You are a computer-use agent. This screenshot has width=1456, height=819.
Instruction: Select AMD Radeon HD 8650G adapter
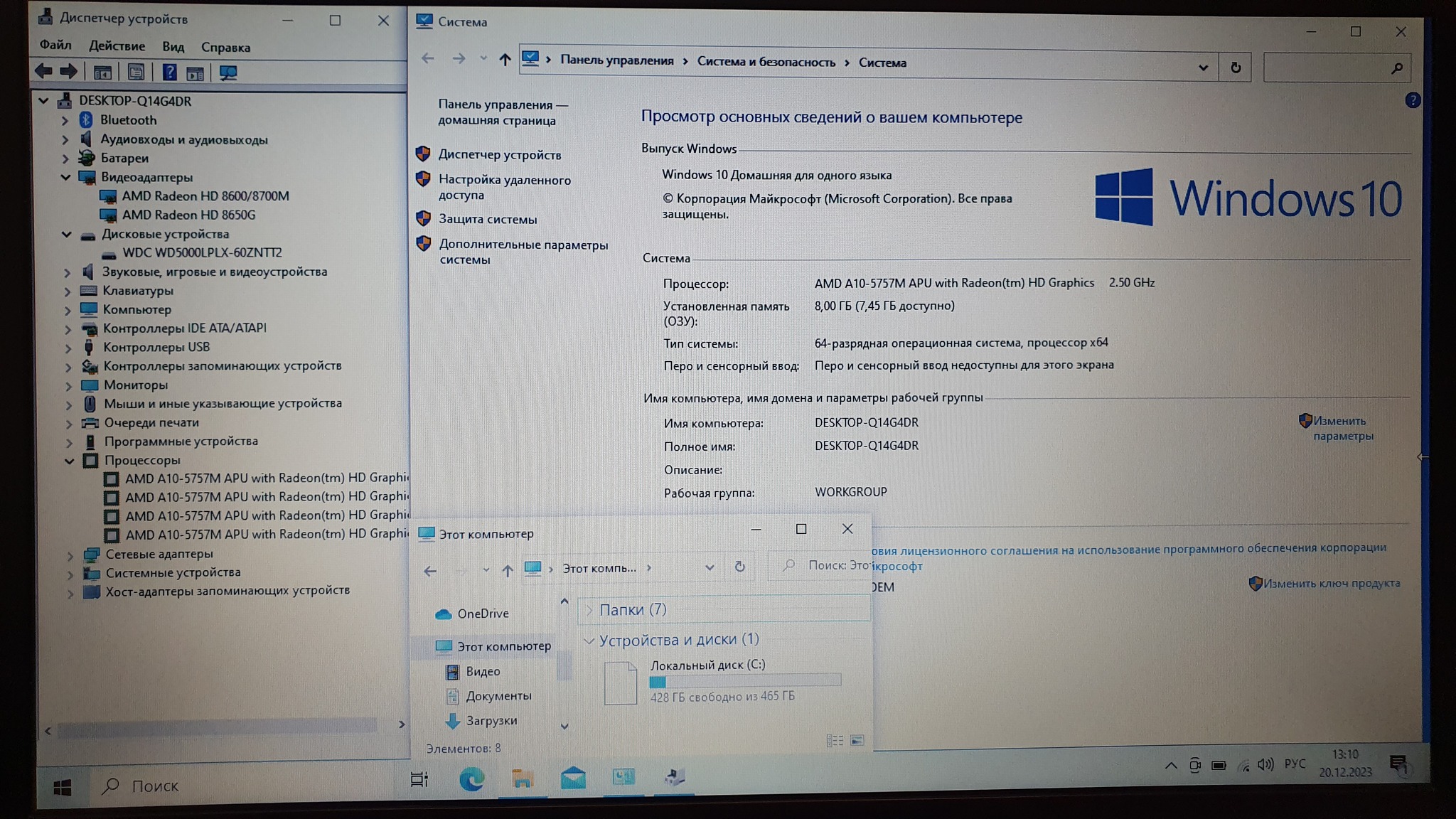(x=188, y=215)
